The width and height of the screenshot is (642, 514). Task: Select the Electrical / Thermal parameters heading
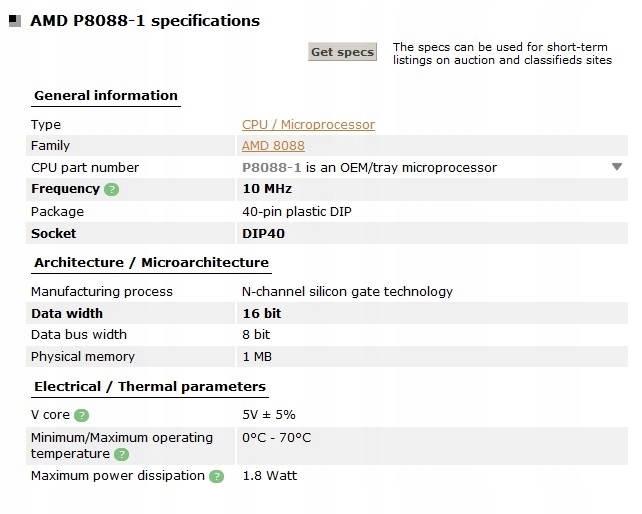(150, 387)
